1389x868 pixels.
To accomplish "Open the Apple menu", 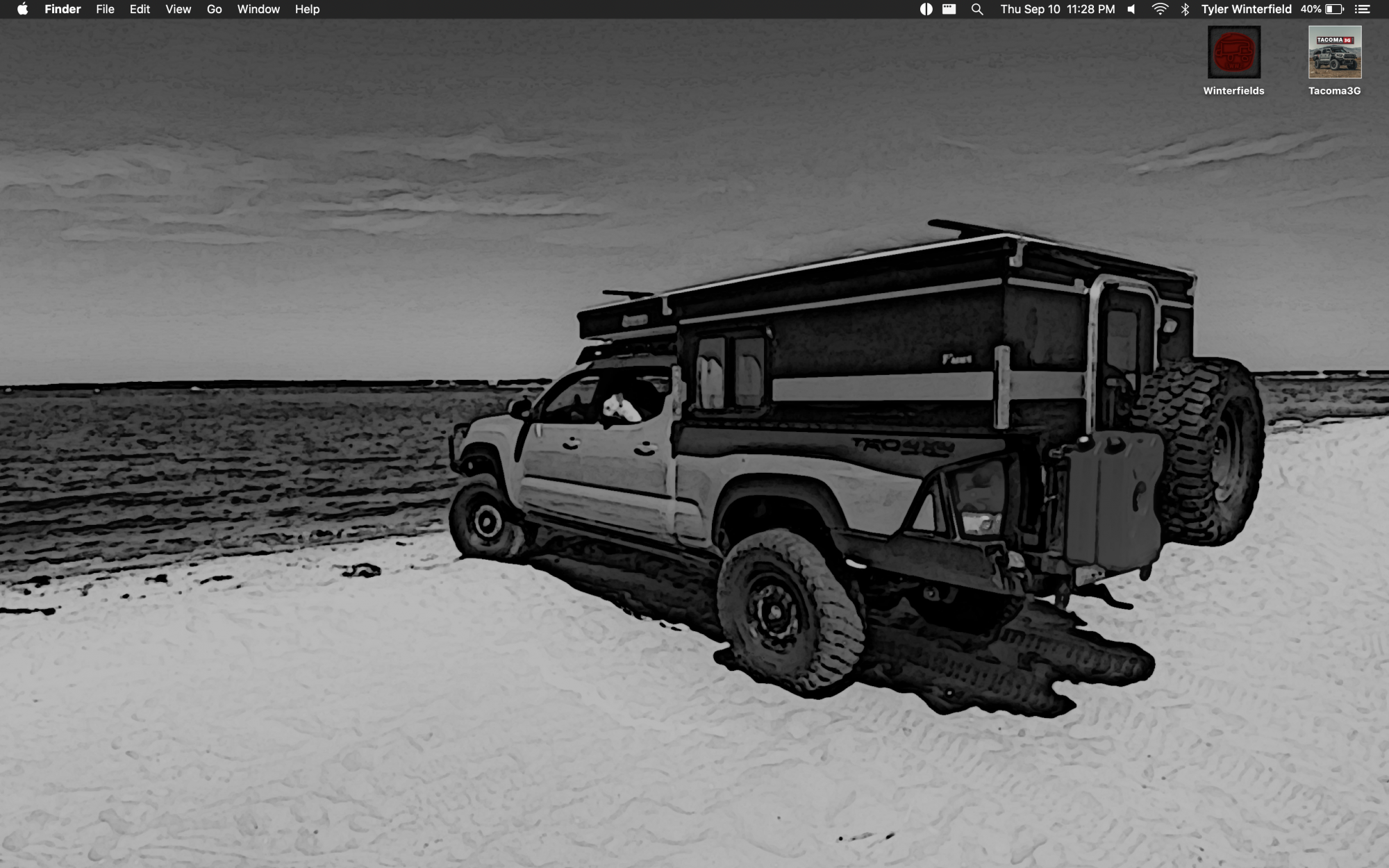I will tap(22, 9).
